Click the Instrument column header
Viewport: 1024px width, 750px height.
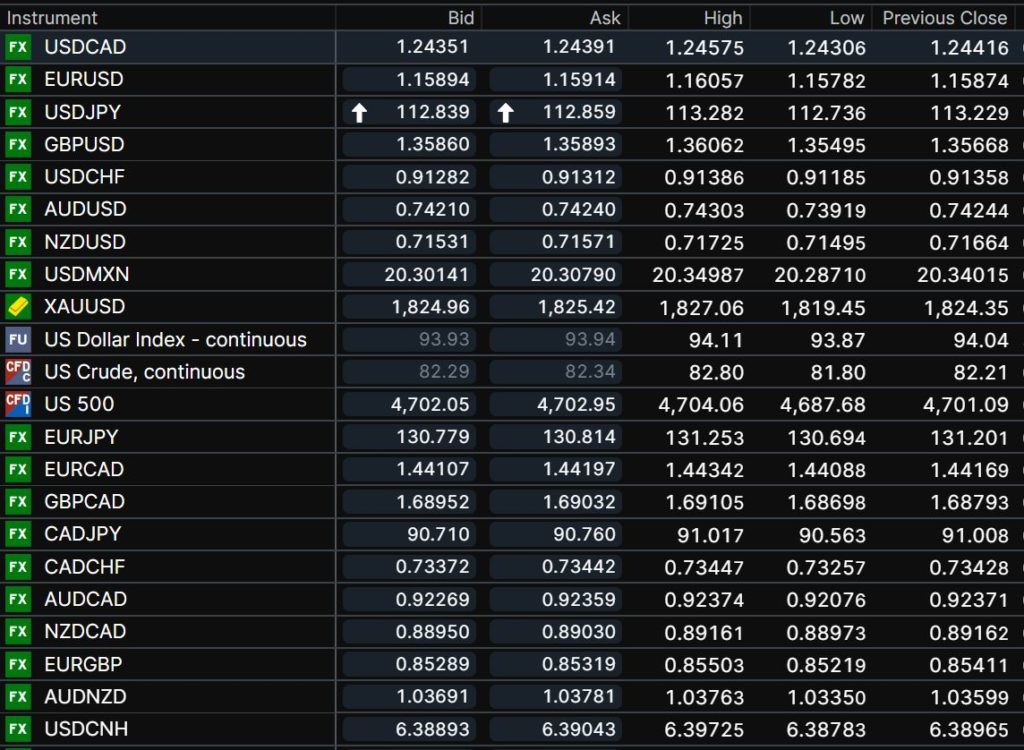pos(52,18)
